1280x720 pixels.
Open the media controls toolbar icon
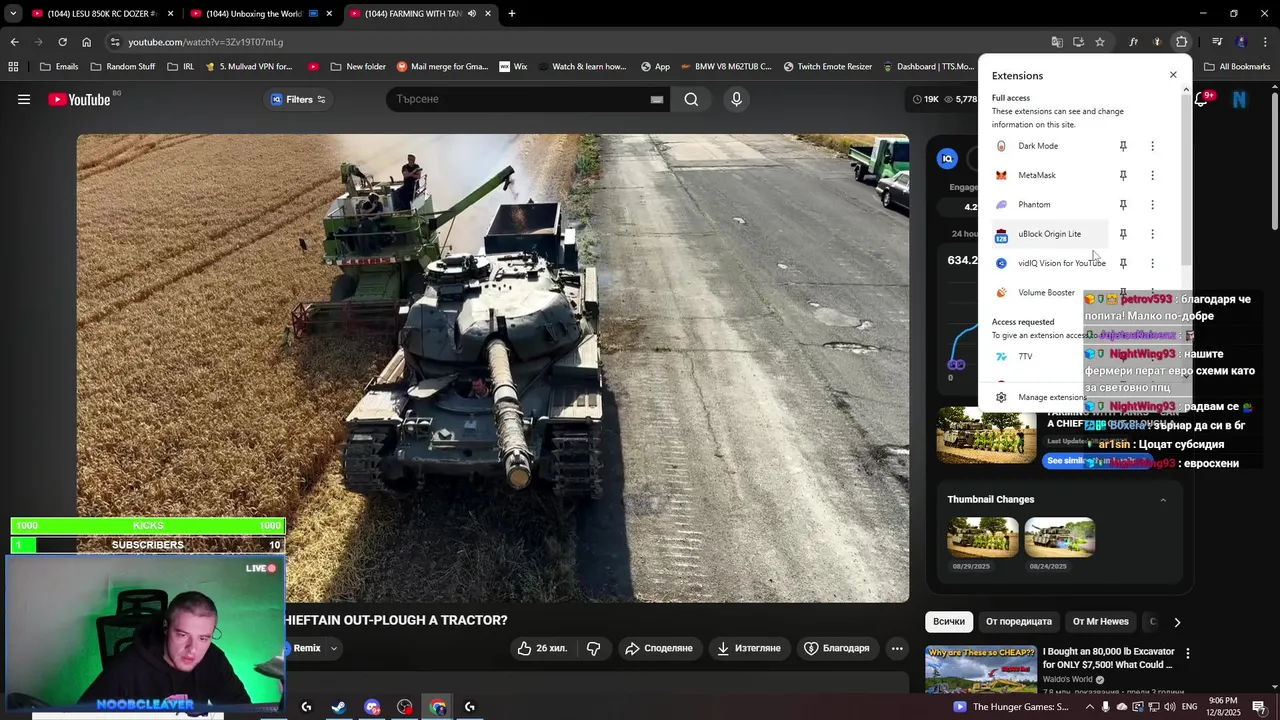tap(1217, 42)
